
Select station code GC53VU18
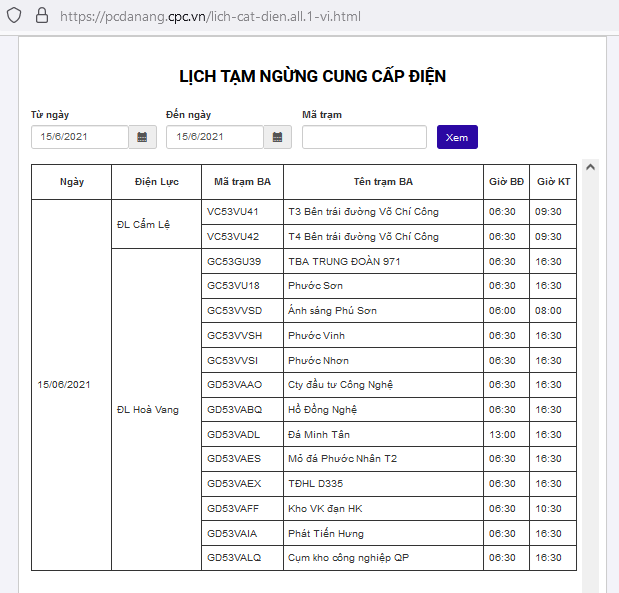(x=233, y=286)
